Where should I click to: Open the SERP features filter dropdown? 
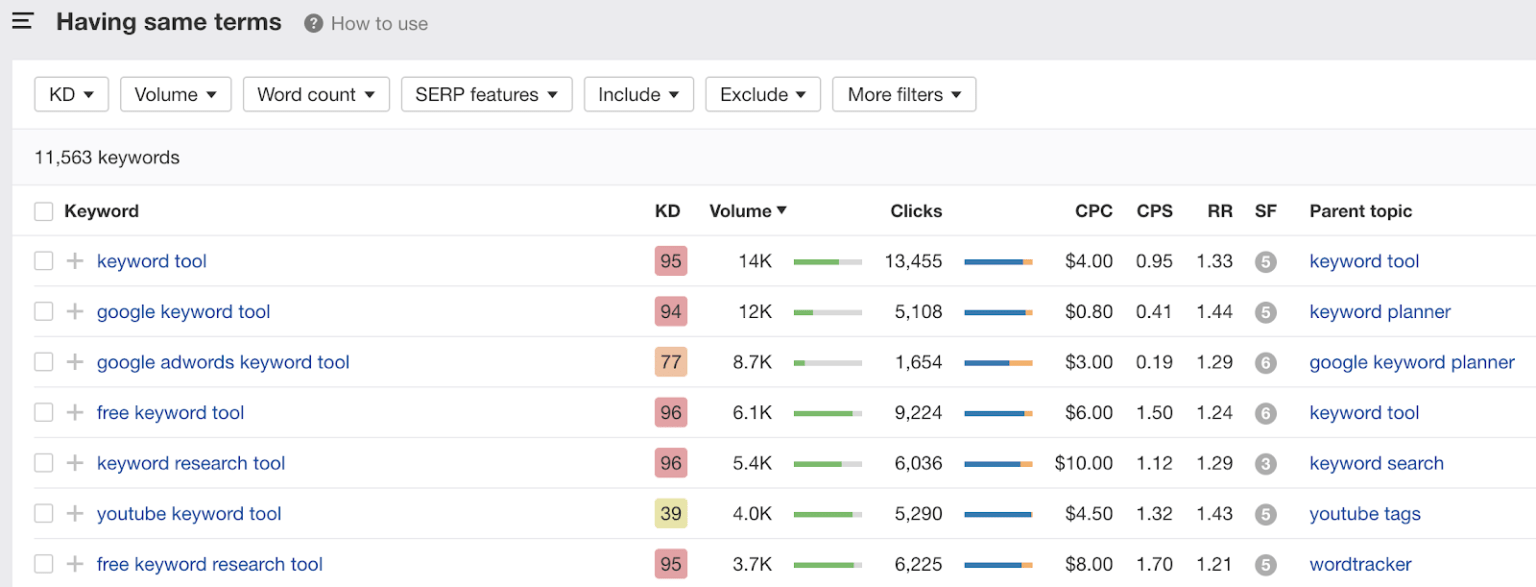pyautogui.click(x=487, y=94)
